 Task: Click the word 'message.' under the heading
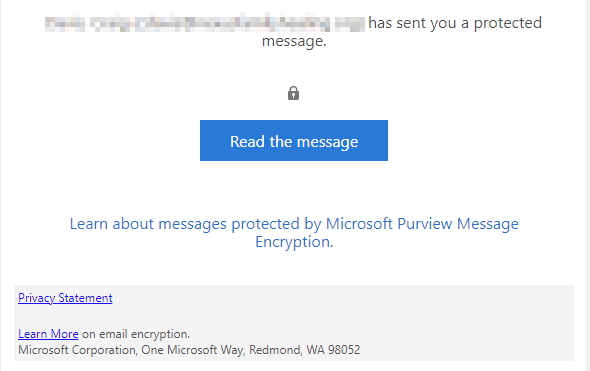click(294, 41)
